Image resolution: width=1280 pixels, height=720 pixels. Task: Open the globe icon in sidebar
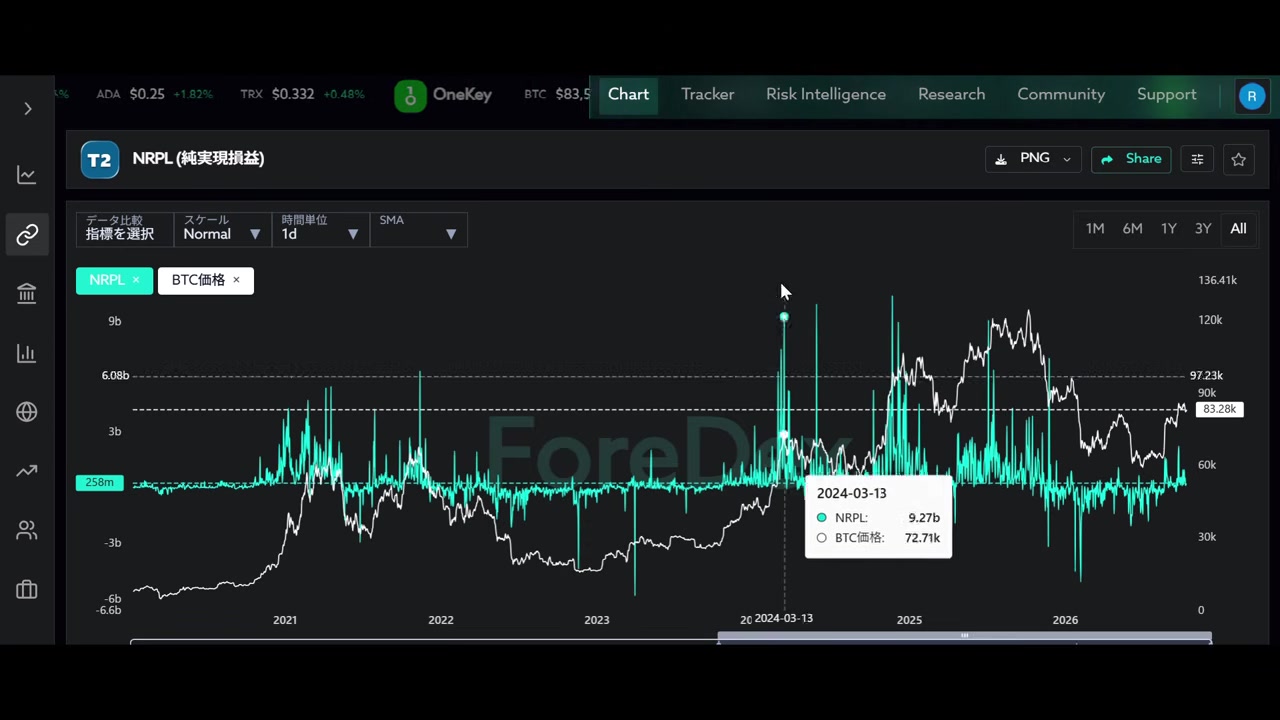point(27,412)
